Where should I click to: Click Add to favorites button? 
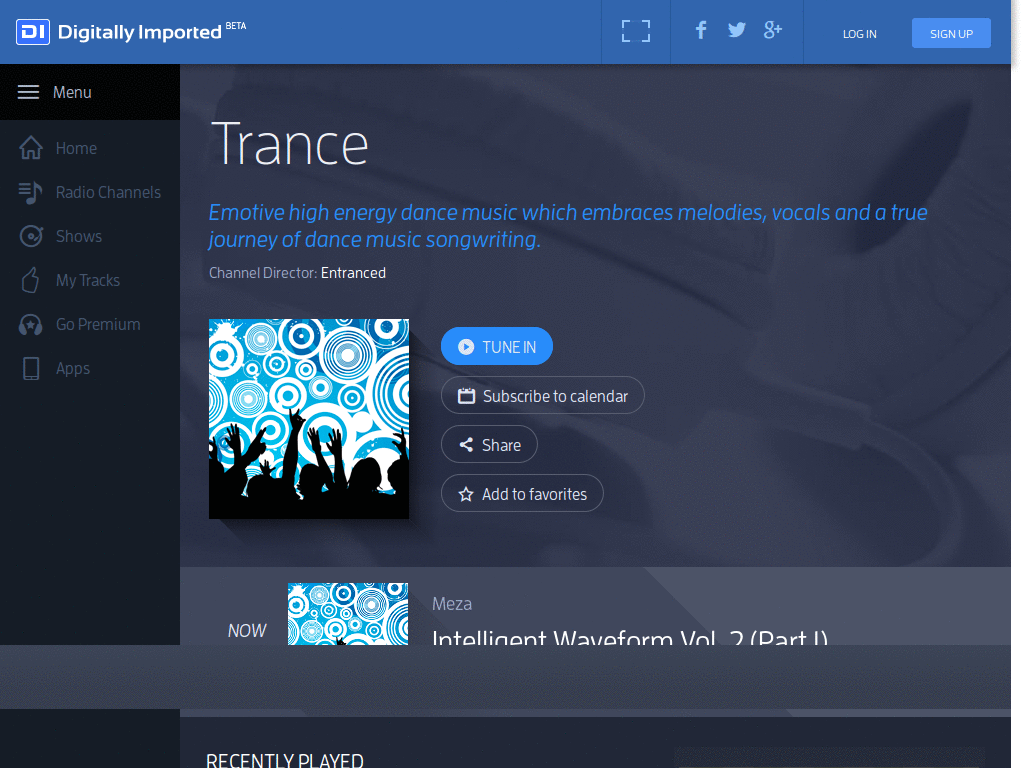[x=522, y=493]
